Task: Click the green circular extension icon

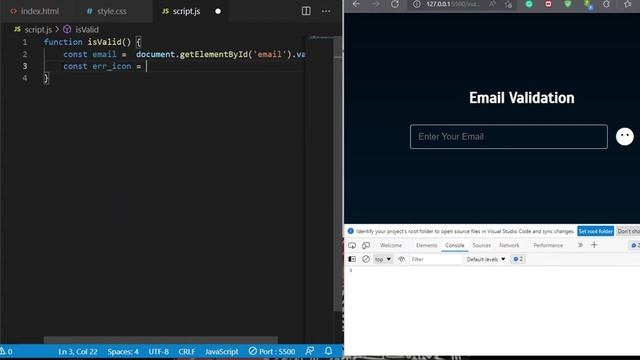Action: 529,4
